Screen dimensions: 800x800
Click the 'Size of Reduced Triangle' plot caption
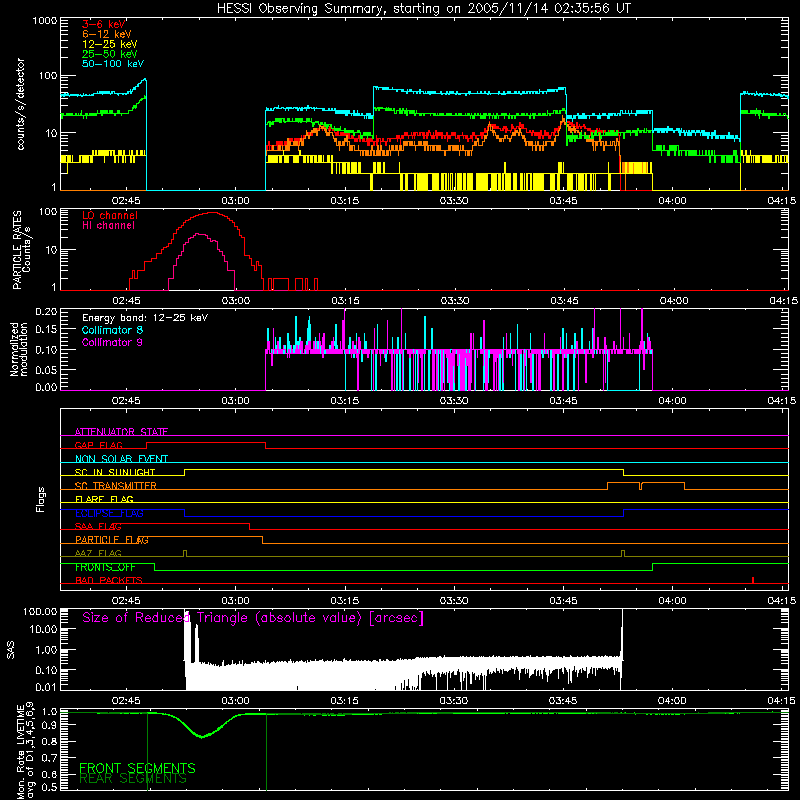(x=253, y=618)
